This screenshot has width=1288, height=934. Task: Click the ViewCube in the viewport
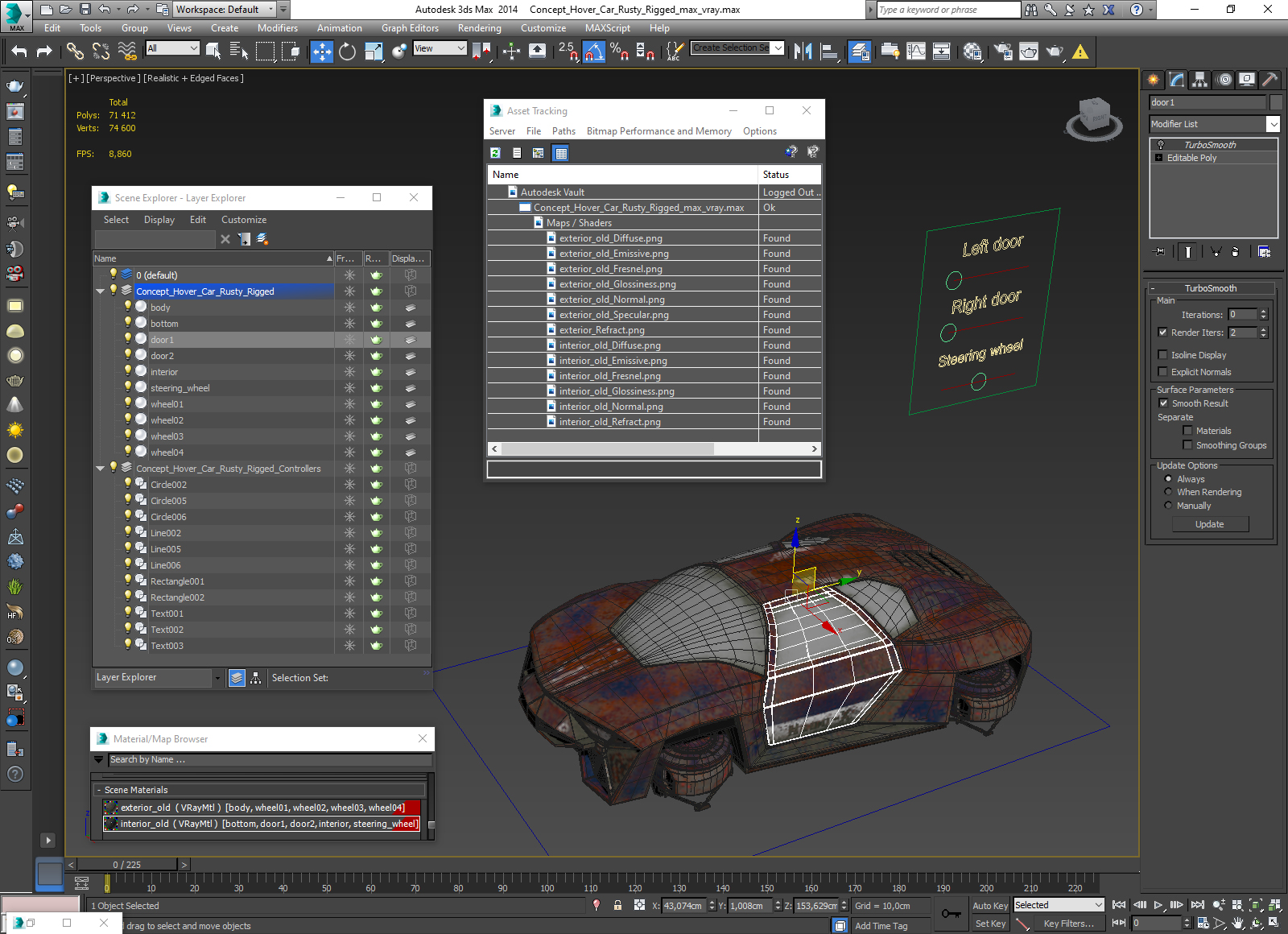click(1094, 118)
